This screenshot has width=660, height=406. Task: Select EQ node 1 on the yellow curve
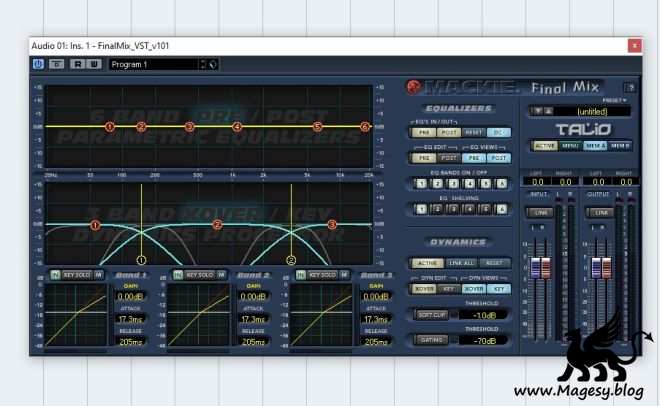(x=110, y=126)
